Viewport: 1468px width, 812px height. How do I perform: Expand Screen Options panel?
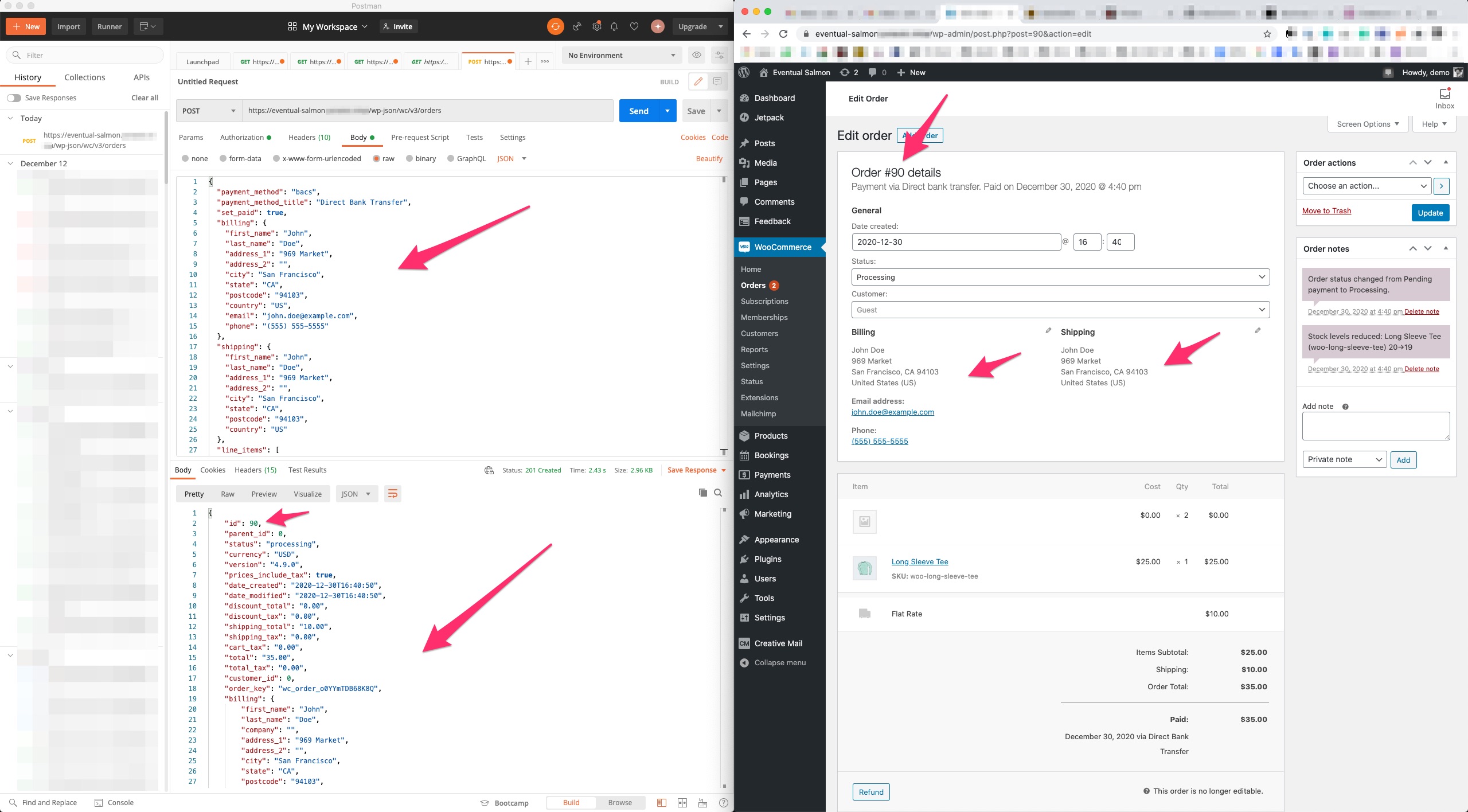[1368, 124]
